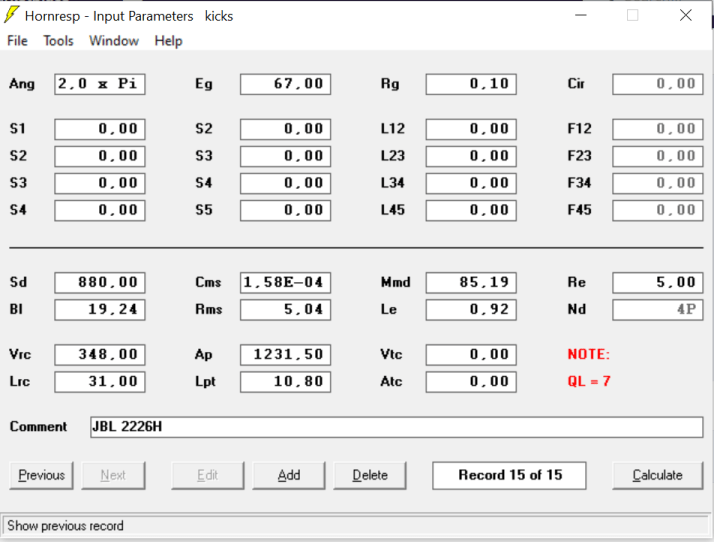The height and width of the screenshot is (542, 714).
Task: Select the Ang field showing 2,0 x Pi
Action: click(x=100, y=84)
